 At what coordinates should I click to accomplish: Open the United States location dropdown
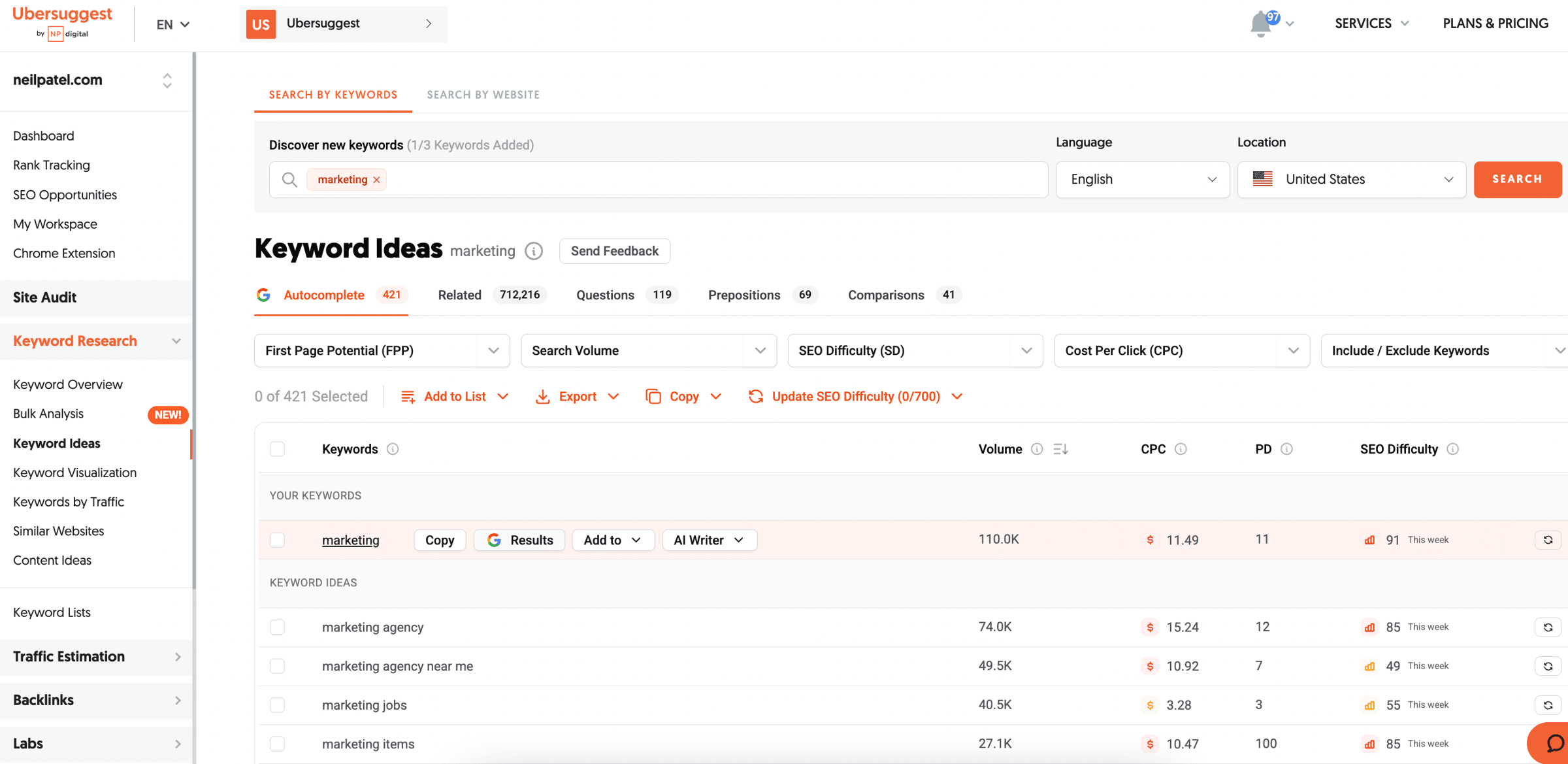(1351, 180)
